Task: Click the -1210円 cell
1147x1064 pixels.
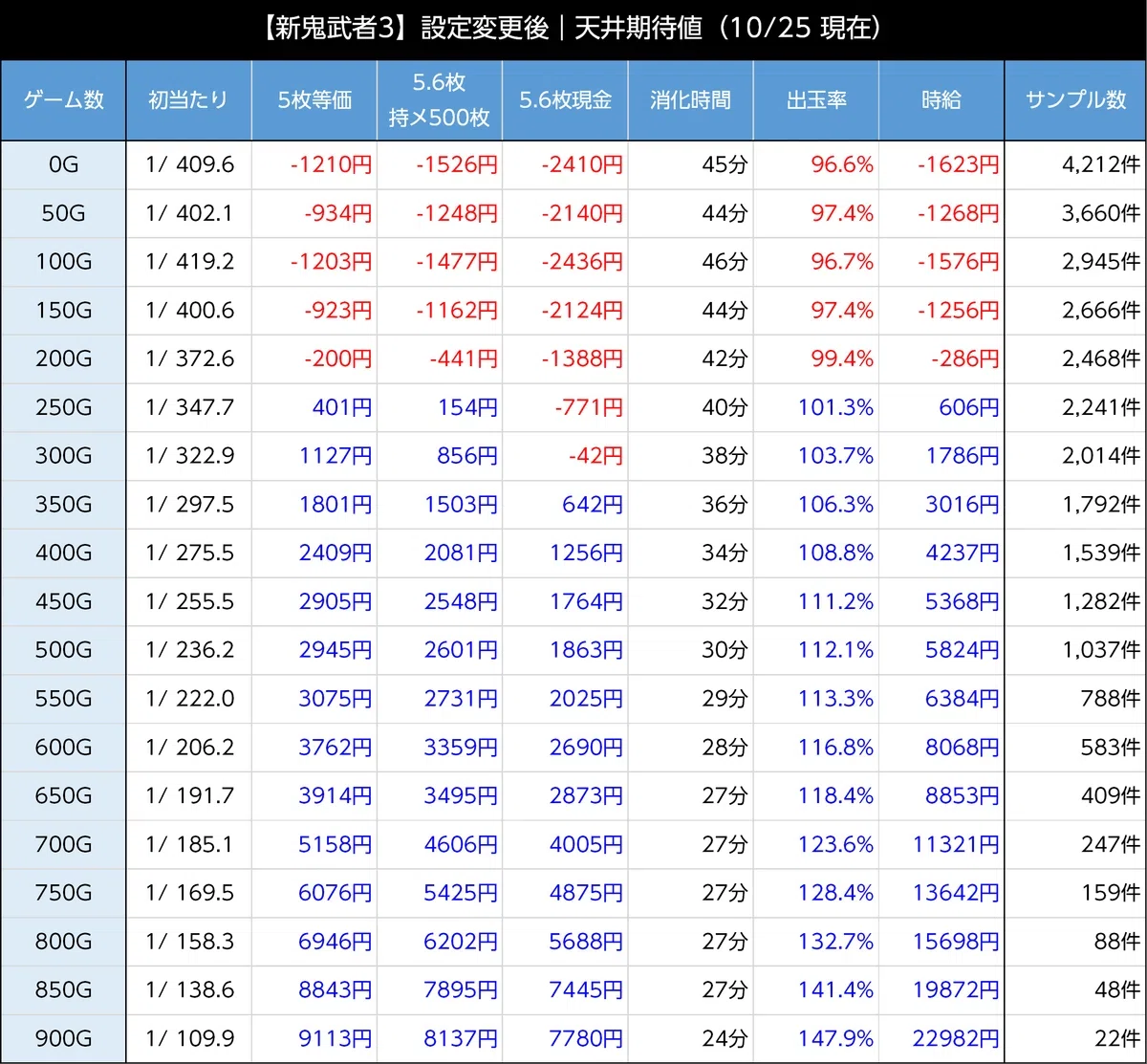Action: click(314, 165)
